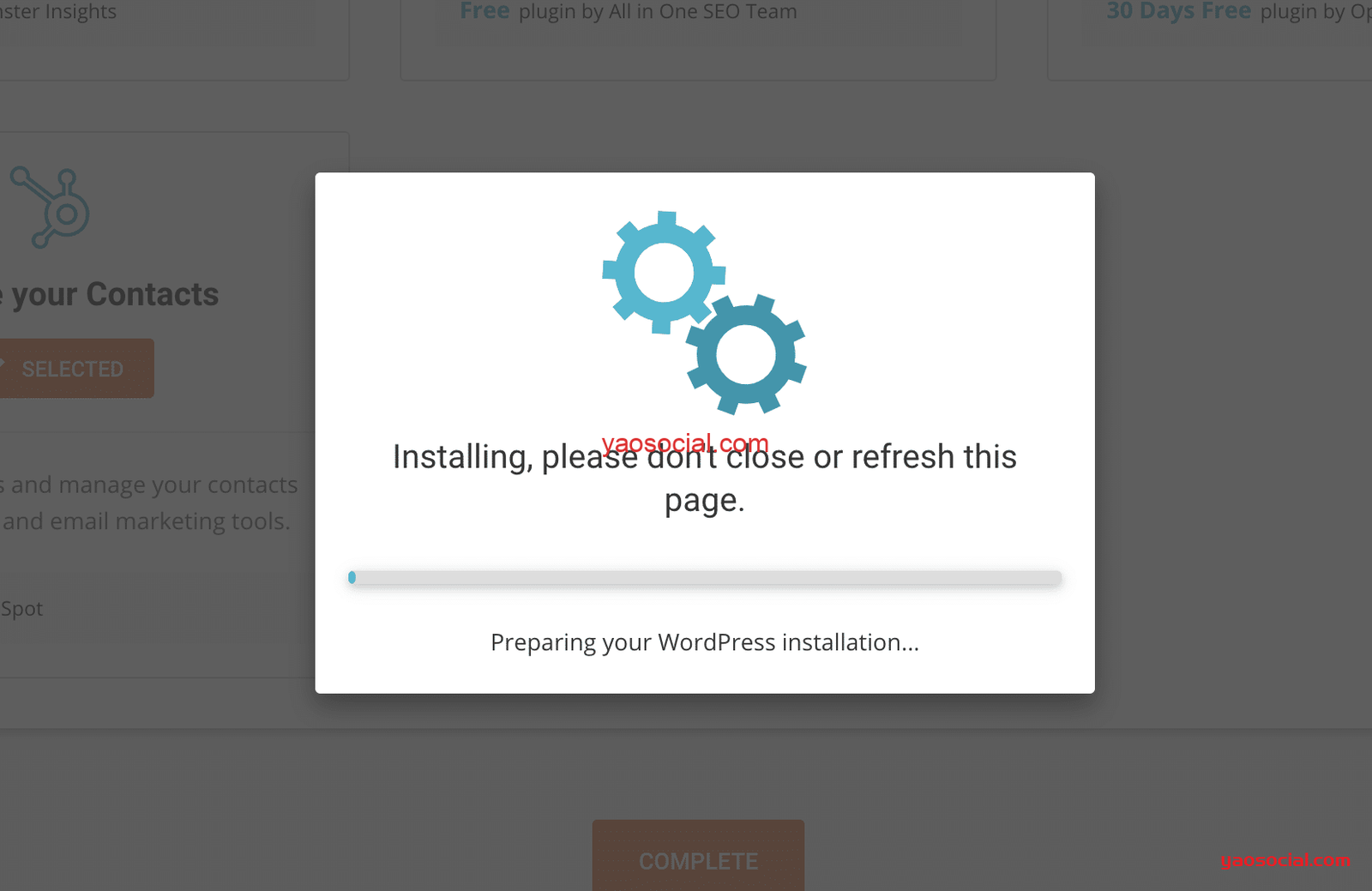Click the blue progress bar start indicator

coord(352,578)
